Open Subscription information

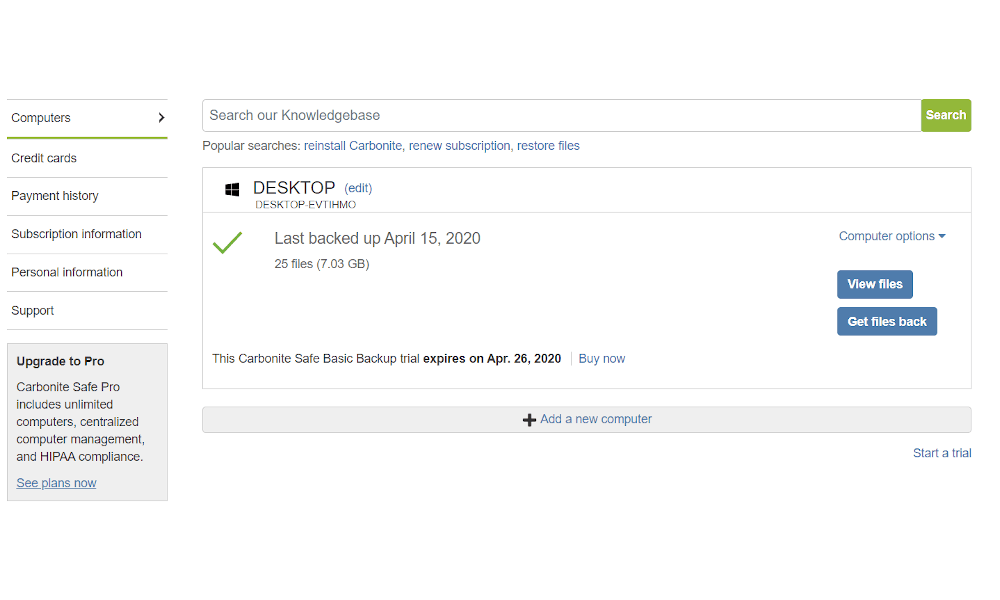click(x=87, y=234)
